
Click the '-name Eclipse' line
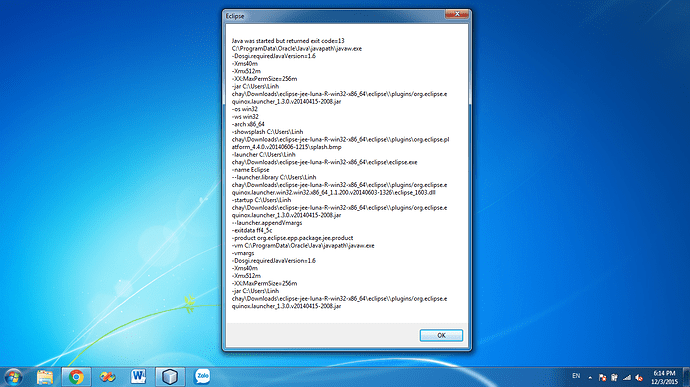point(250,170)
